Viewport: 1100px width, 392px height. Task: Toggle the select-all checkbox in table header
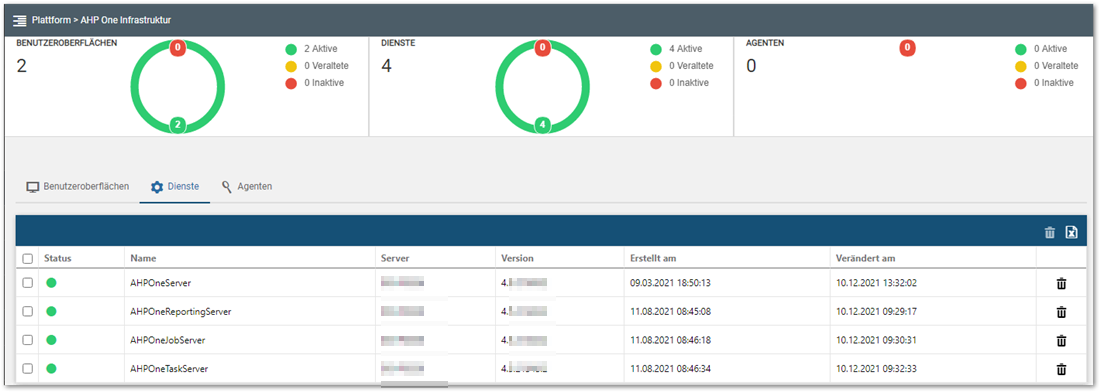(28, 259)
